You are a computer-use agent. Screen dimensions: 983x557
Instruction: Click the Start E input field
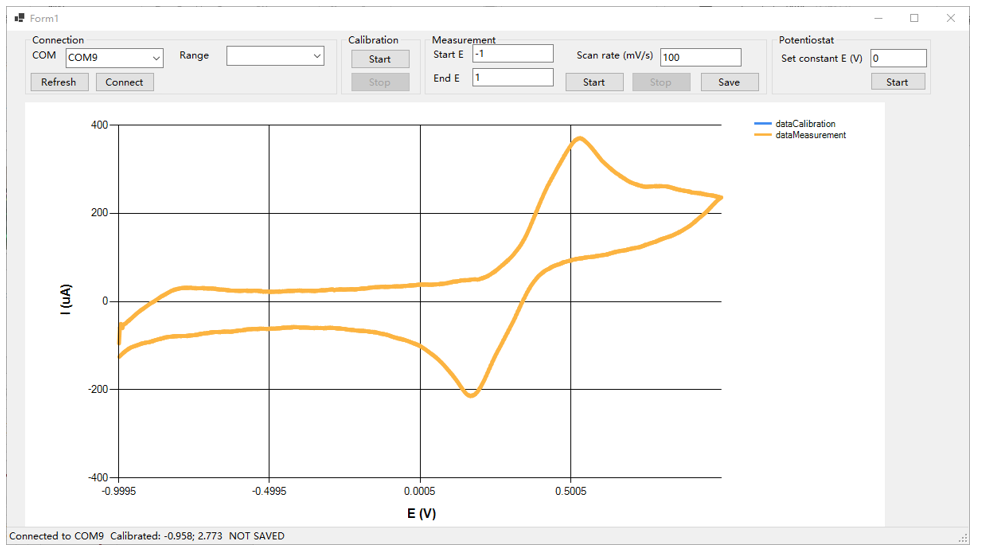click(512, 54)
